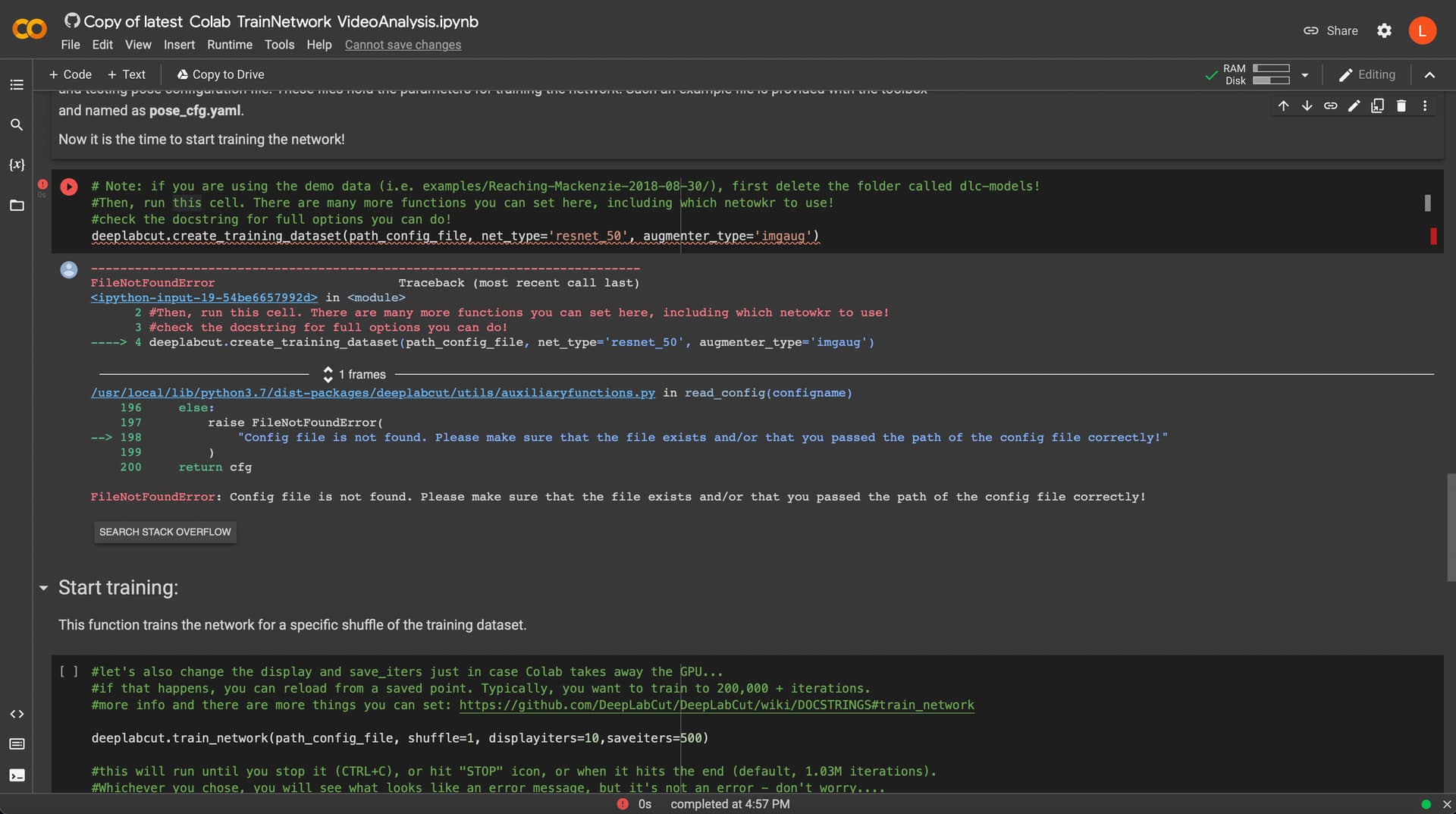Run the failing create_training_dataset cell
Screen dimensions: 1456x814
[x=68, y=187]
